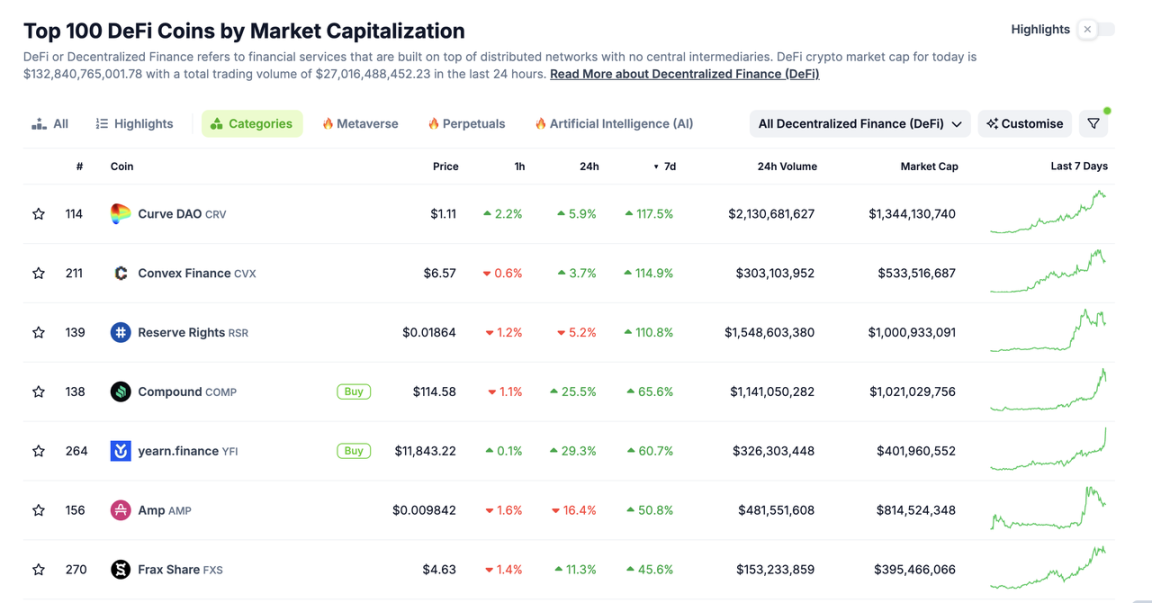Image resolution: width=1152 pixels, height=603 pixels.
Task: Favorite Curve DAO with the star
Action: click(x=38, y=214)
